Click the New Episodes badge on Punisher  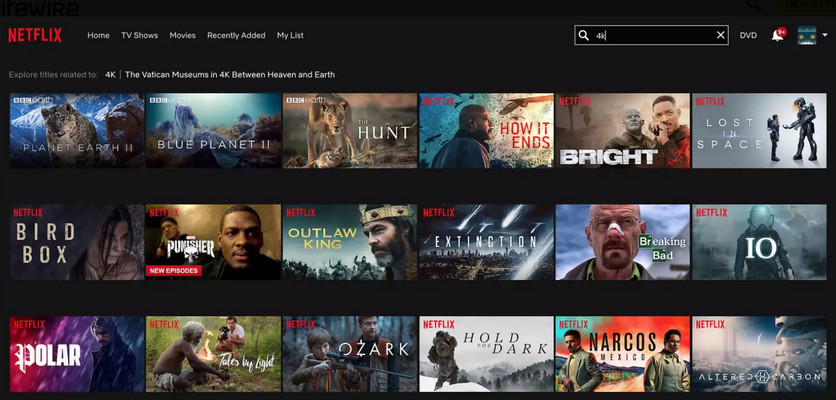click(173, 270)
